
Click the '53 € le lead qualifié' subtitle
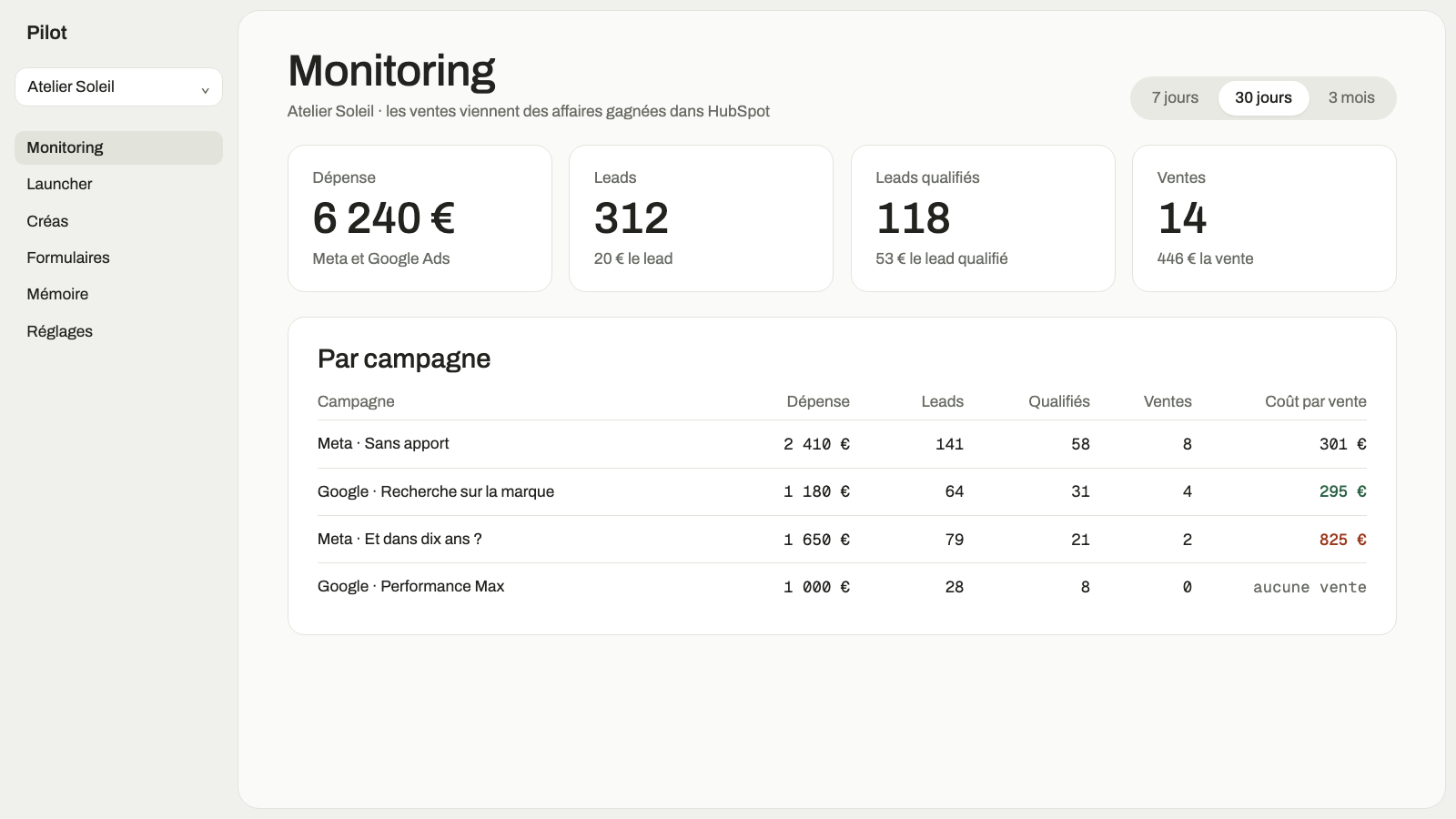942,258
